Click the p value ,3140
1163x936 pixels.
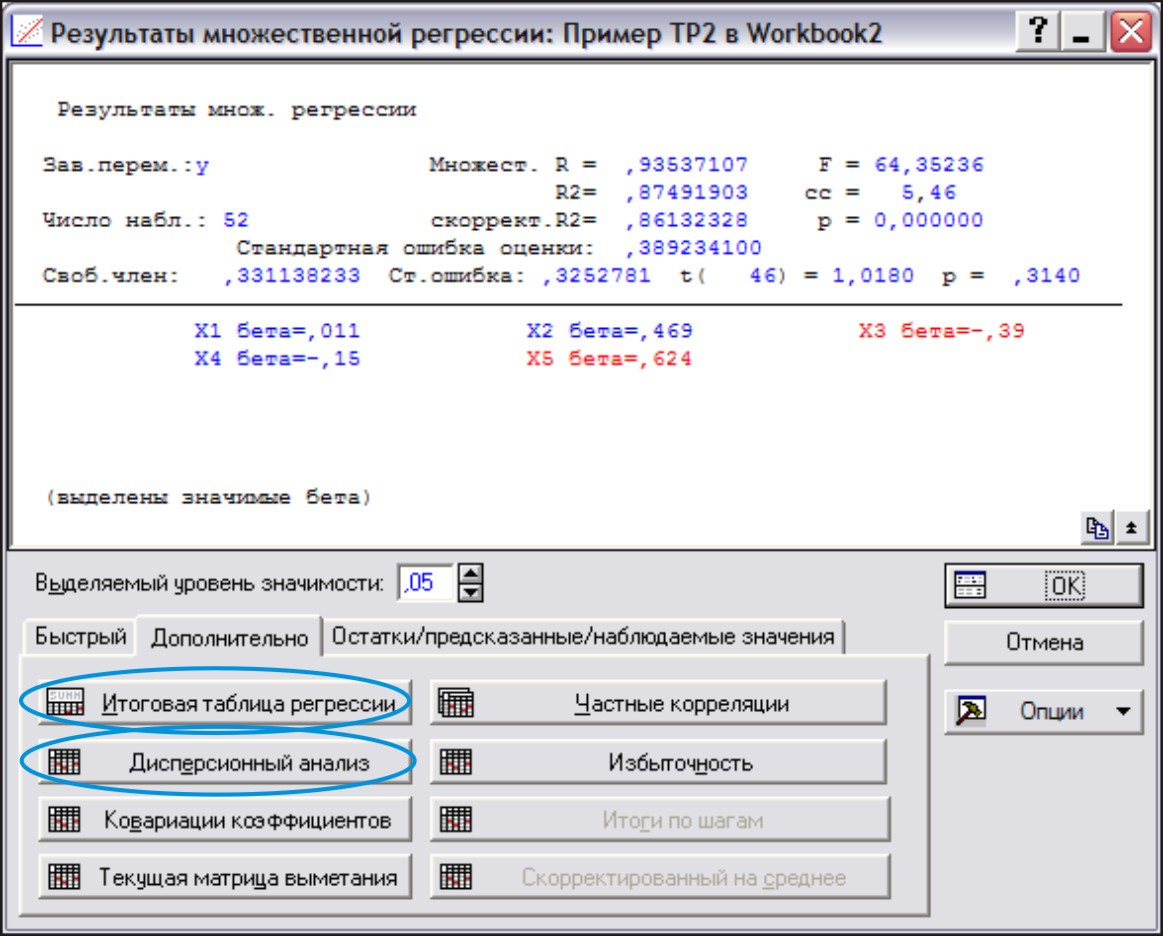(x=1047, y=276)
